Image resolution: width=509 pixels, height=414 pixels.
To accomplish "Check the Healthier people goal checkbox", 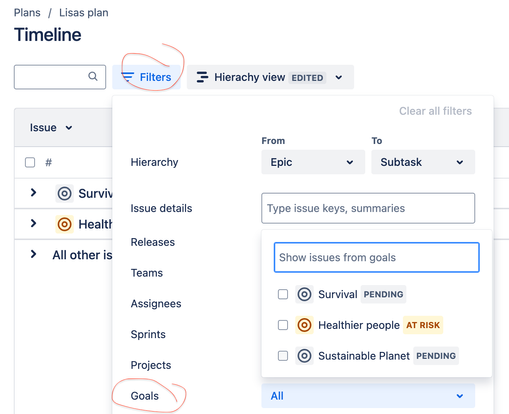I will (283, 325).
